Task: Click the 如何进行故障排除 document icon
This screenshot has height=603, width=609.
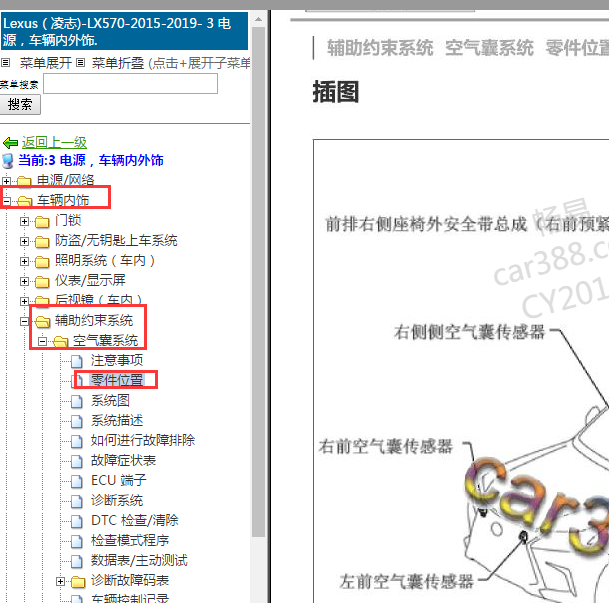Action: pyautogui.click(x=77, y=441)
